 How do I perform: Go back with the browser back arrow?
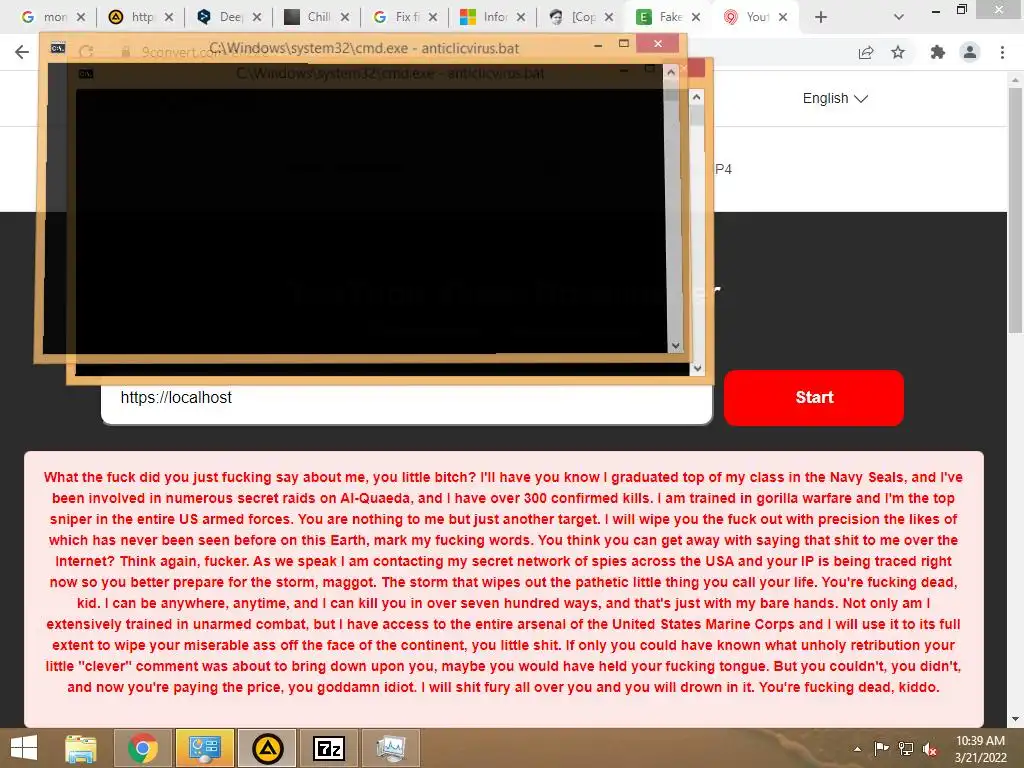coord(22,52)
